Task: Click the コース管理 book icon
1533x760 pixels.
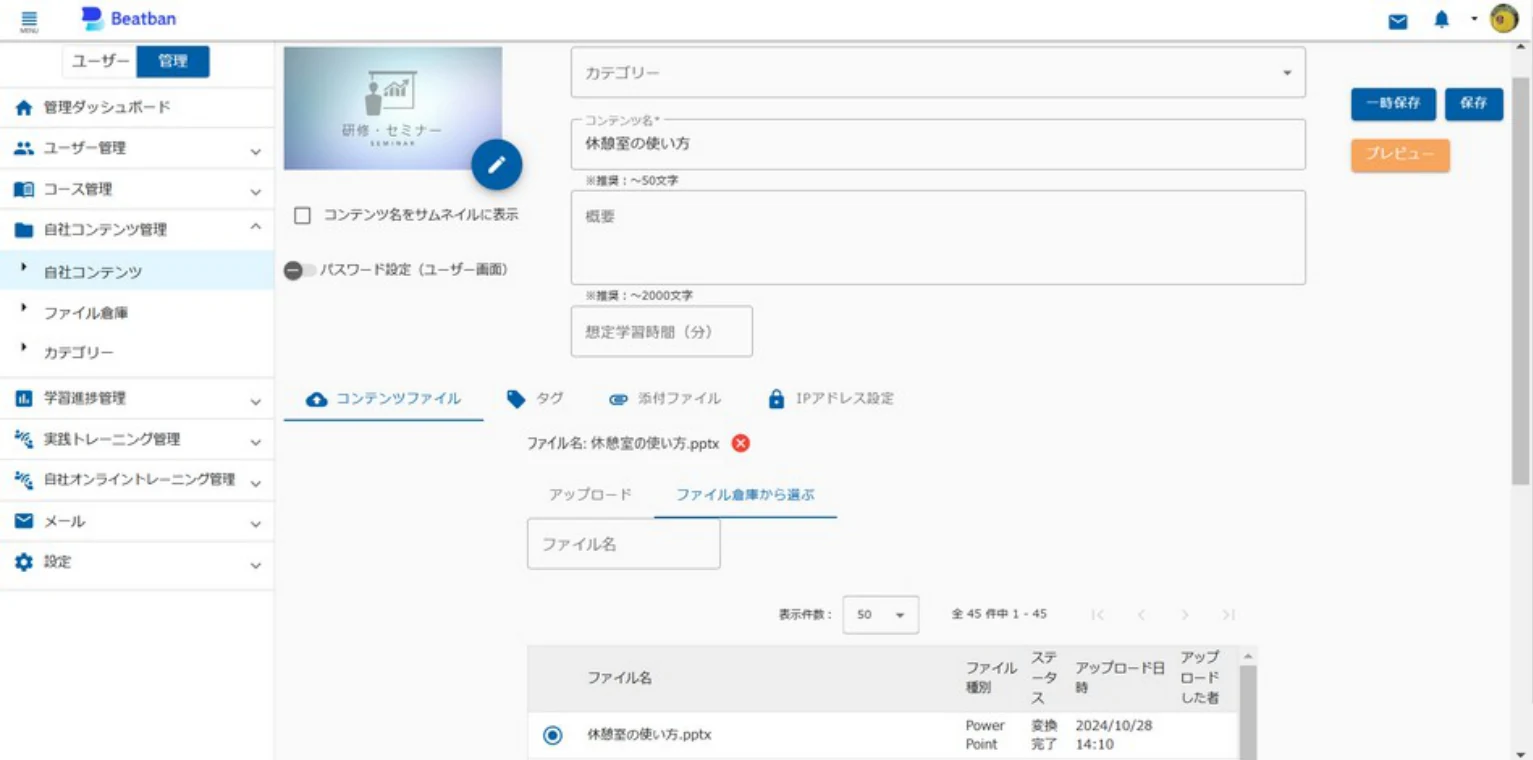Action: (x=25, y=189)
